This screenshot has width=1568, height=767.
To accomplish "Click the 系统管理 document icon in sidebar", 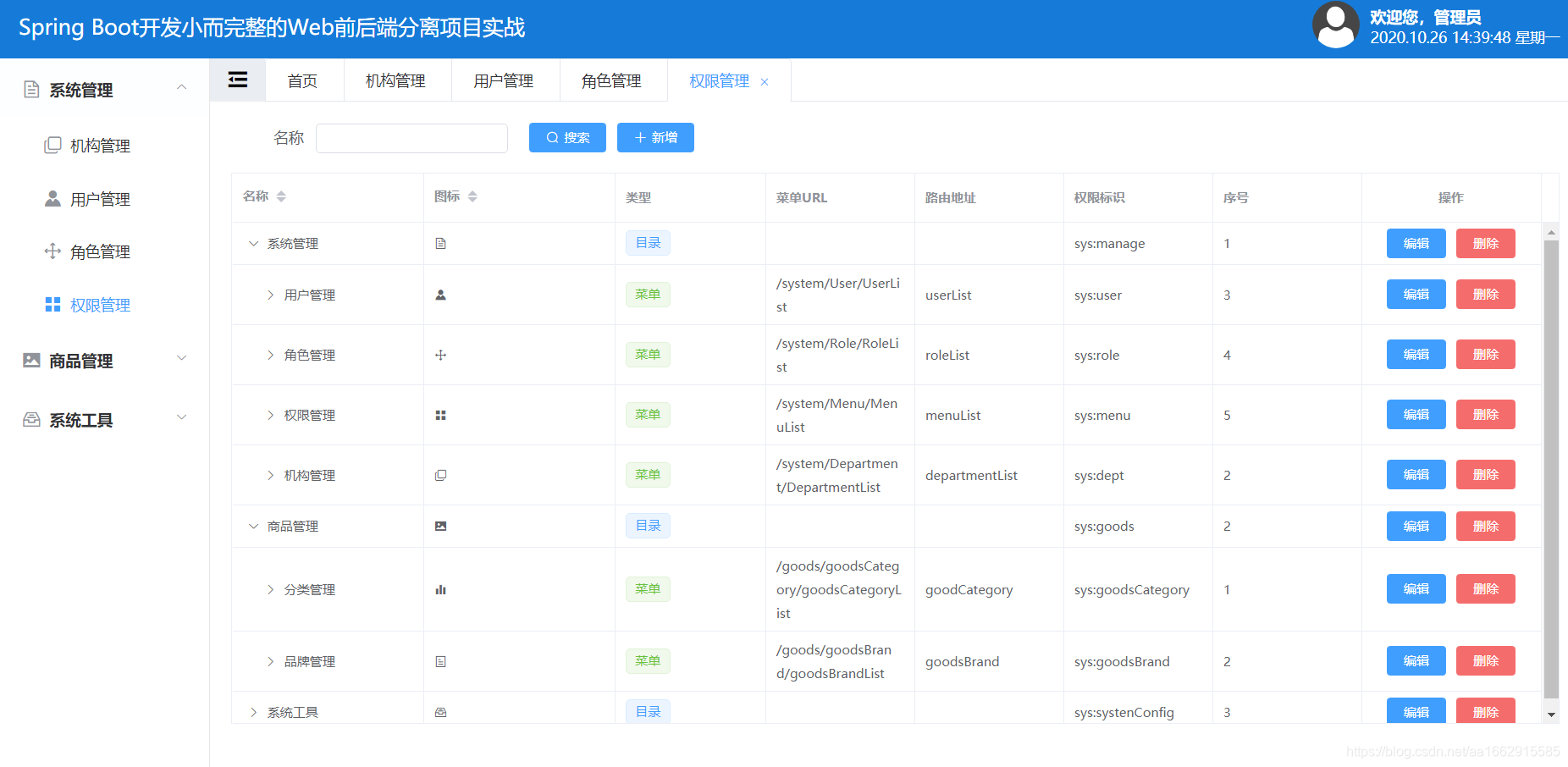I will 31,89.
